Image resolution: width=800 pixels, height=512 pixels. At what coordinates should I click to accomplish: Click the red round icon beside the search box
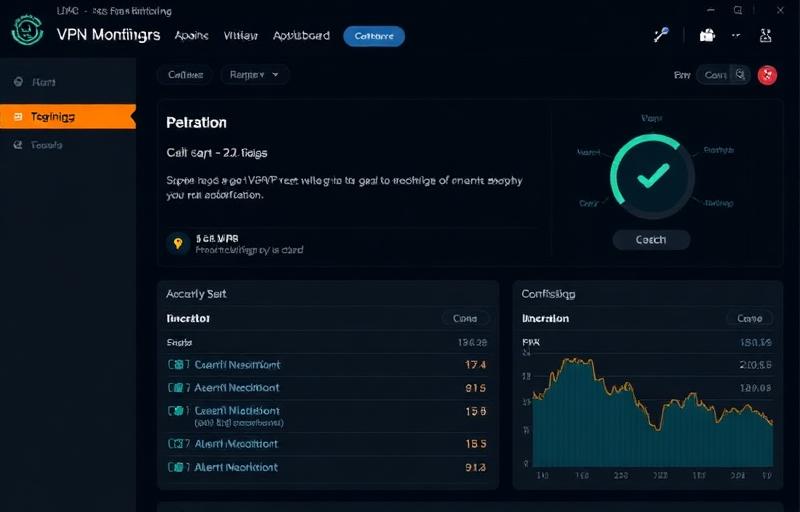767,74
